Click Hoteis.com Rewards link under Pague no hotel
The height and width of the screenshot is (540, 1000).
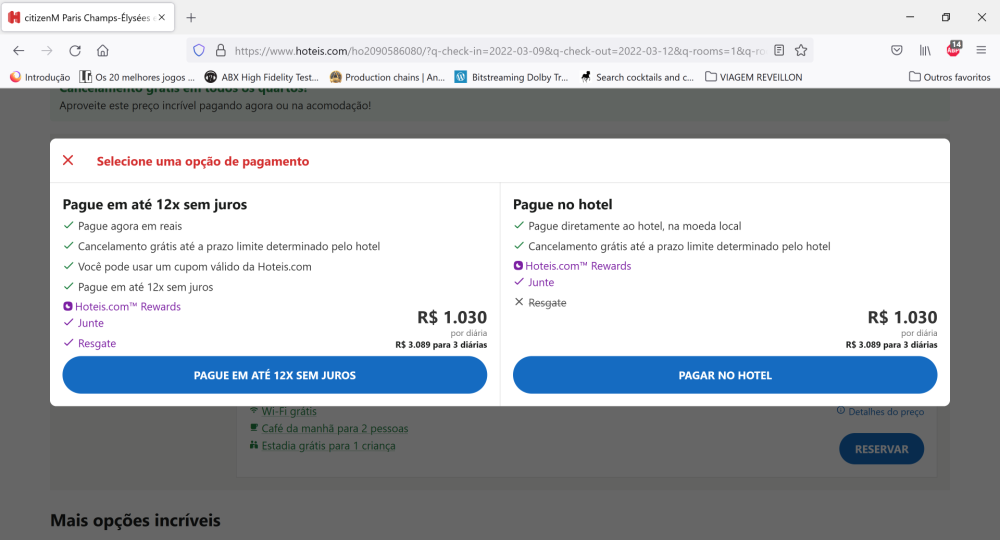click(x=577, y=266)
